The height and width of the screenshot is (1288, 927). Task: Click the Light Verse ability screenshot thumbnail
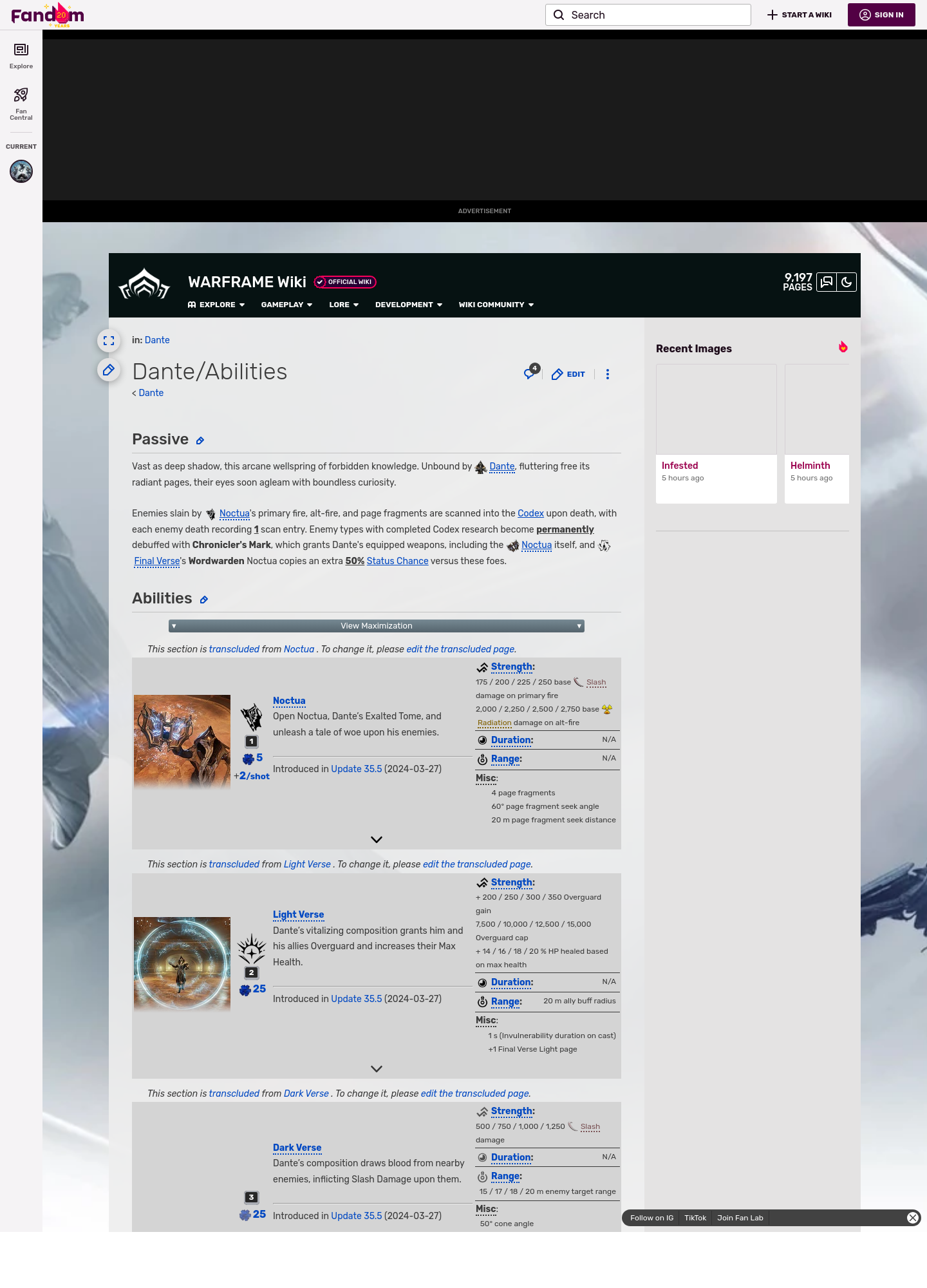point(182,964)
